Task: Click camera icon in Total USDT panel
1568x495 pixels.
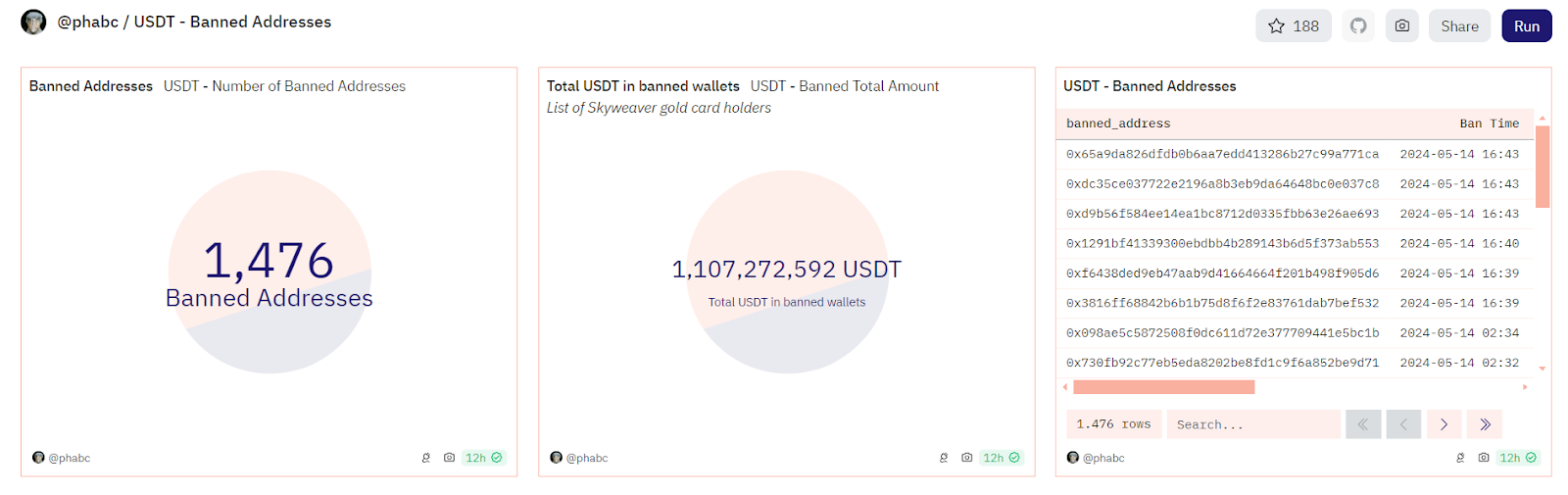Action: (966, 458)
